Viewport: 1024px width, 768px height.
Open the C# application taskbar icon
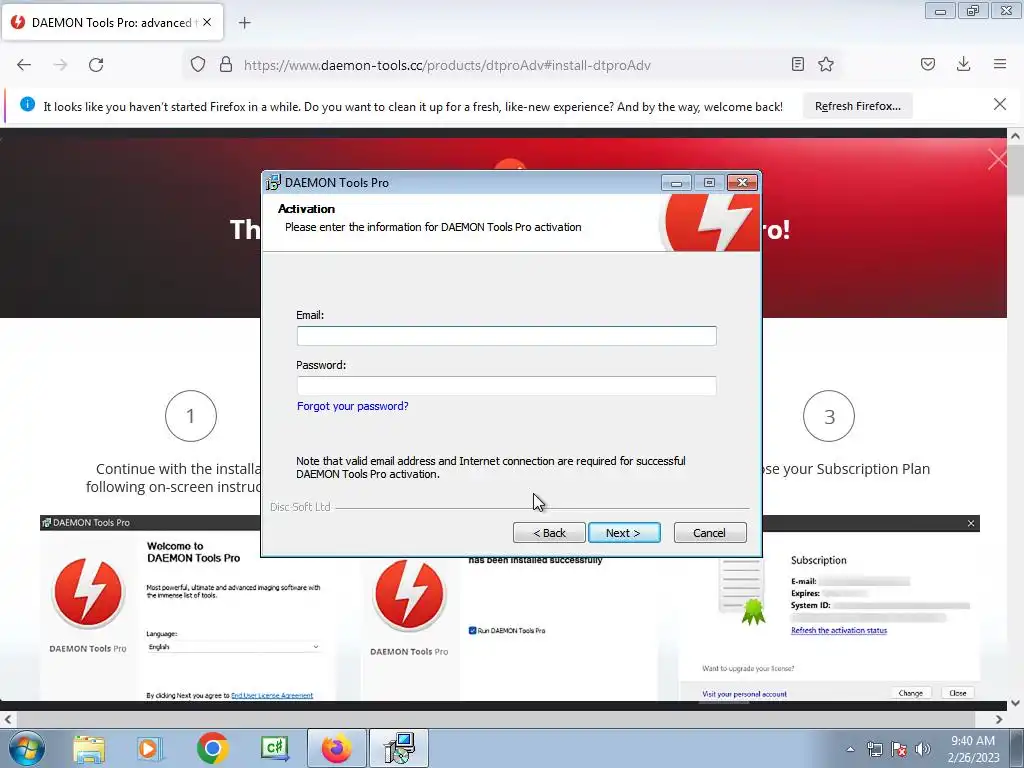tap(274, 748)
